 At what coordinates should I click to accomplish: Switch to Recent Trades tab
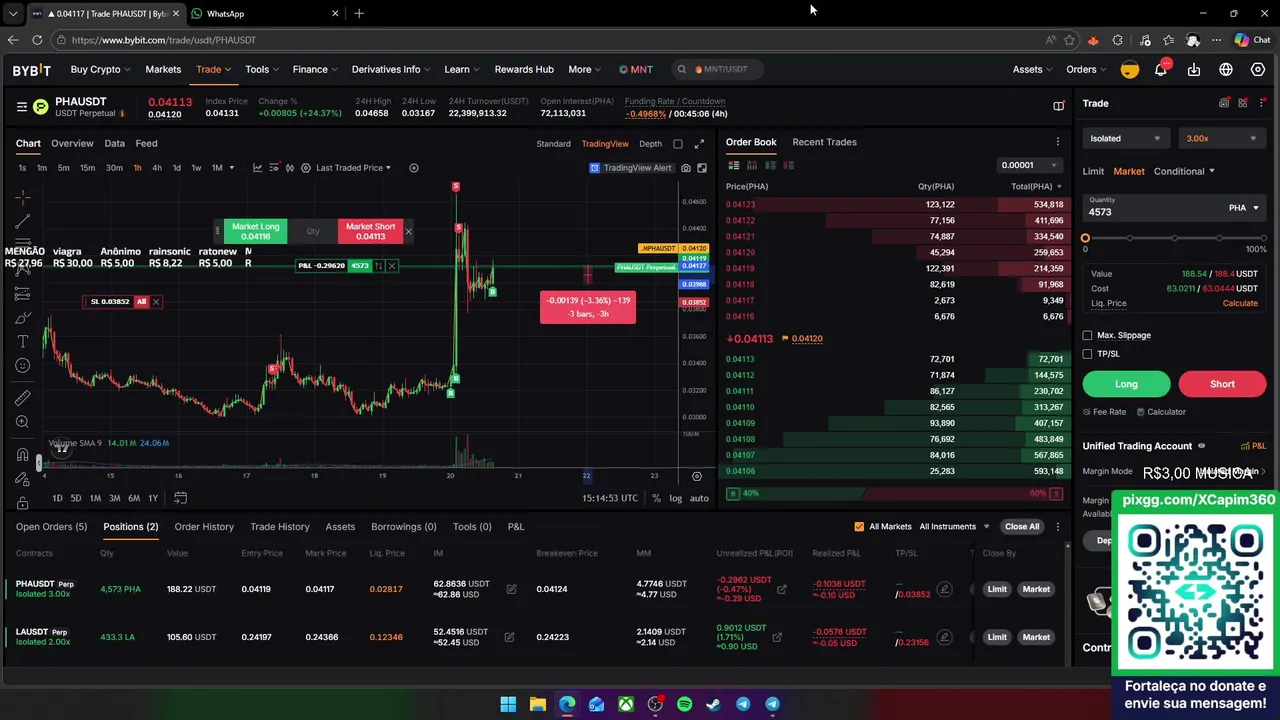[x=824, y=142]
